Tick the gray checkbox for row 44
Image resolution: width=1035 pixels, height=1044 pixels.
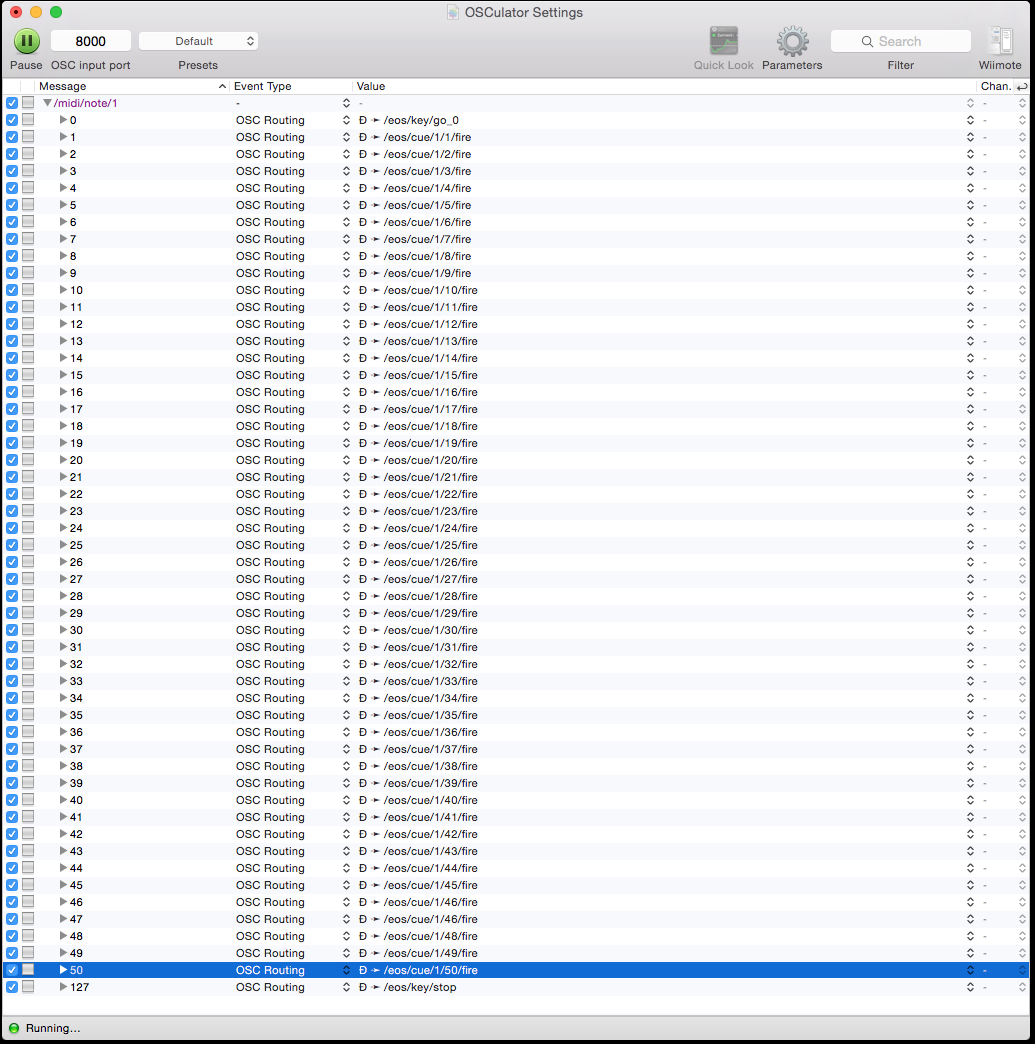click(28, 868)
